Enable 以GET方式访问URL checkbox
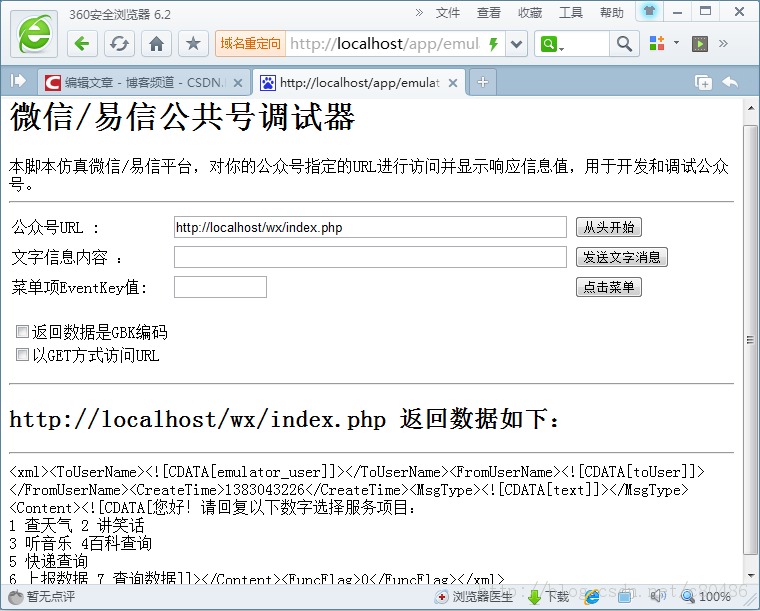The width and height of the screenshot is (760, 611). coord(22,355)
